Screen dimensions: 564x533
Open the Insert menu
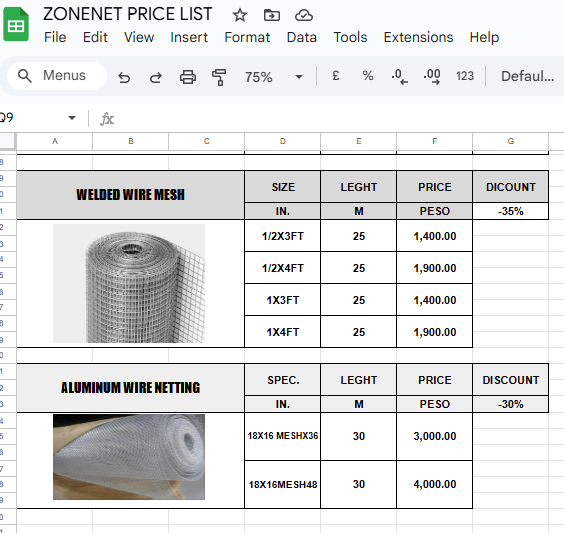(x=189, y=37)
